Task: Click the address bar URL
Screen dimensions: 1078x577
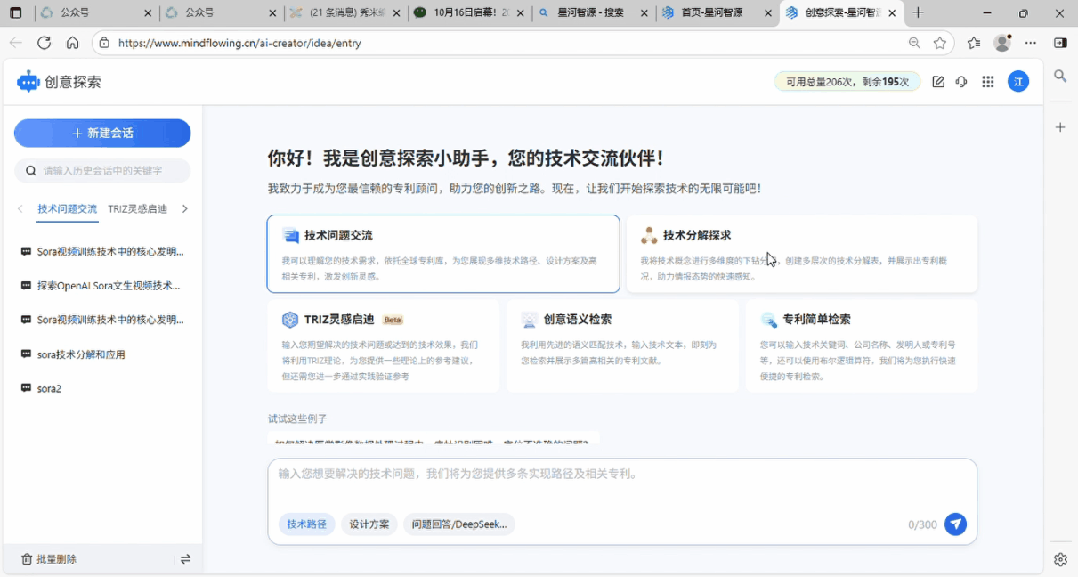Action: (239, 43)
